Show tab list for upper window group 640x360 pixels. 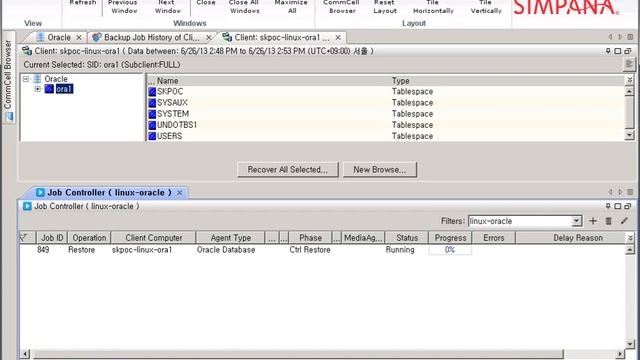point(630,37)
